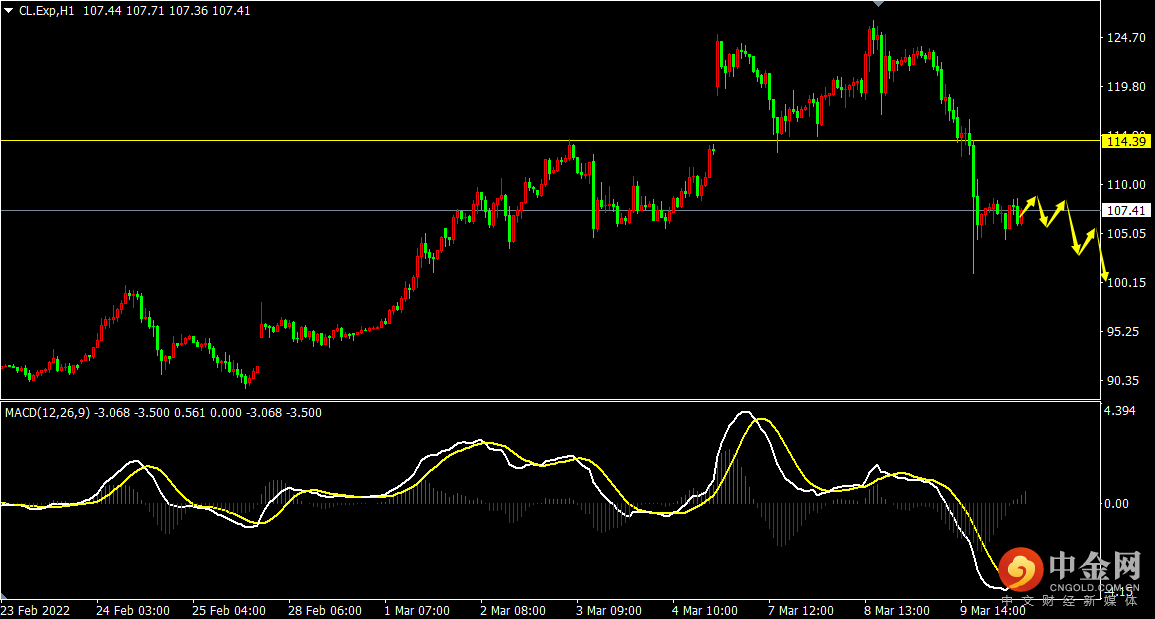Image resolution: width=1155 pixels, height=619 pixels.
Task: Click the 124.70 price scale value
Action: (x=1127, y=38)
